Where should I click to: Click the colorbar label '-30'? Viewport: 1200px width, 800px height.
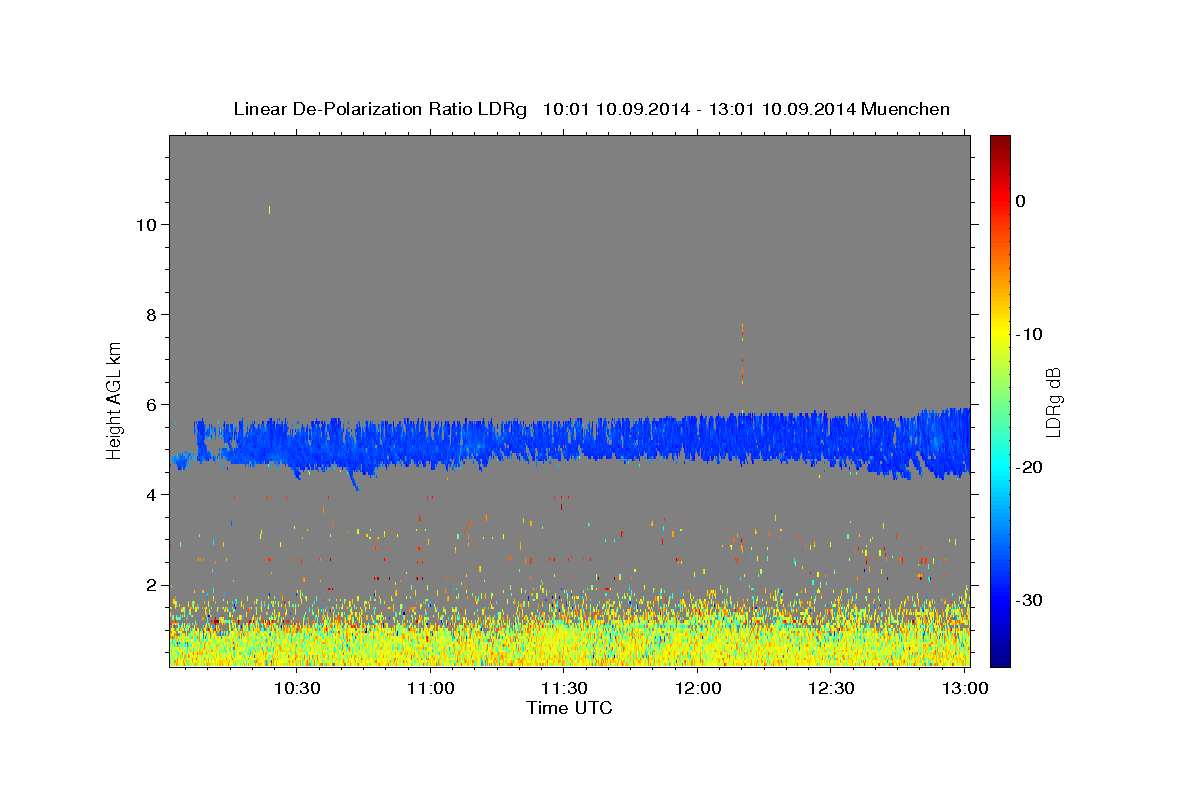tap(1029, 600)
